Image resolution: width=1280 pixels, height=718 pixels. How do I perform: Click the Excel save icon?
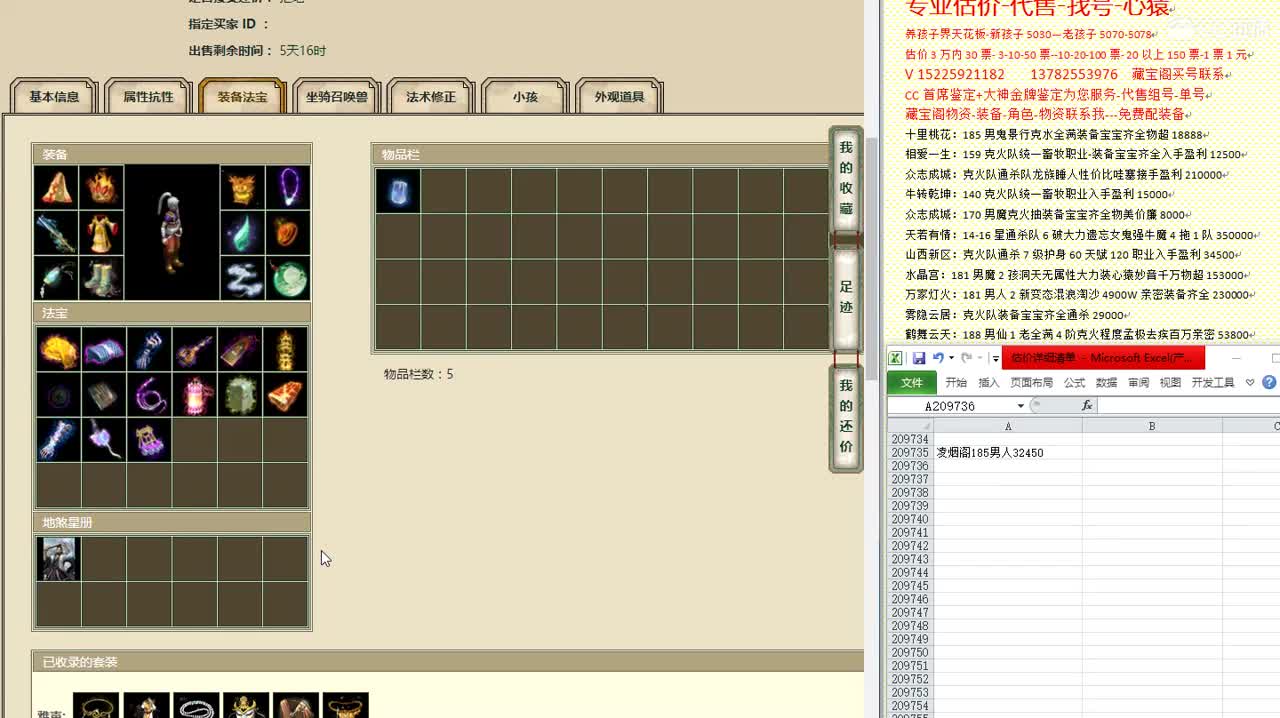click(918, 358)
